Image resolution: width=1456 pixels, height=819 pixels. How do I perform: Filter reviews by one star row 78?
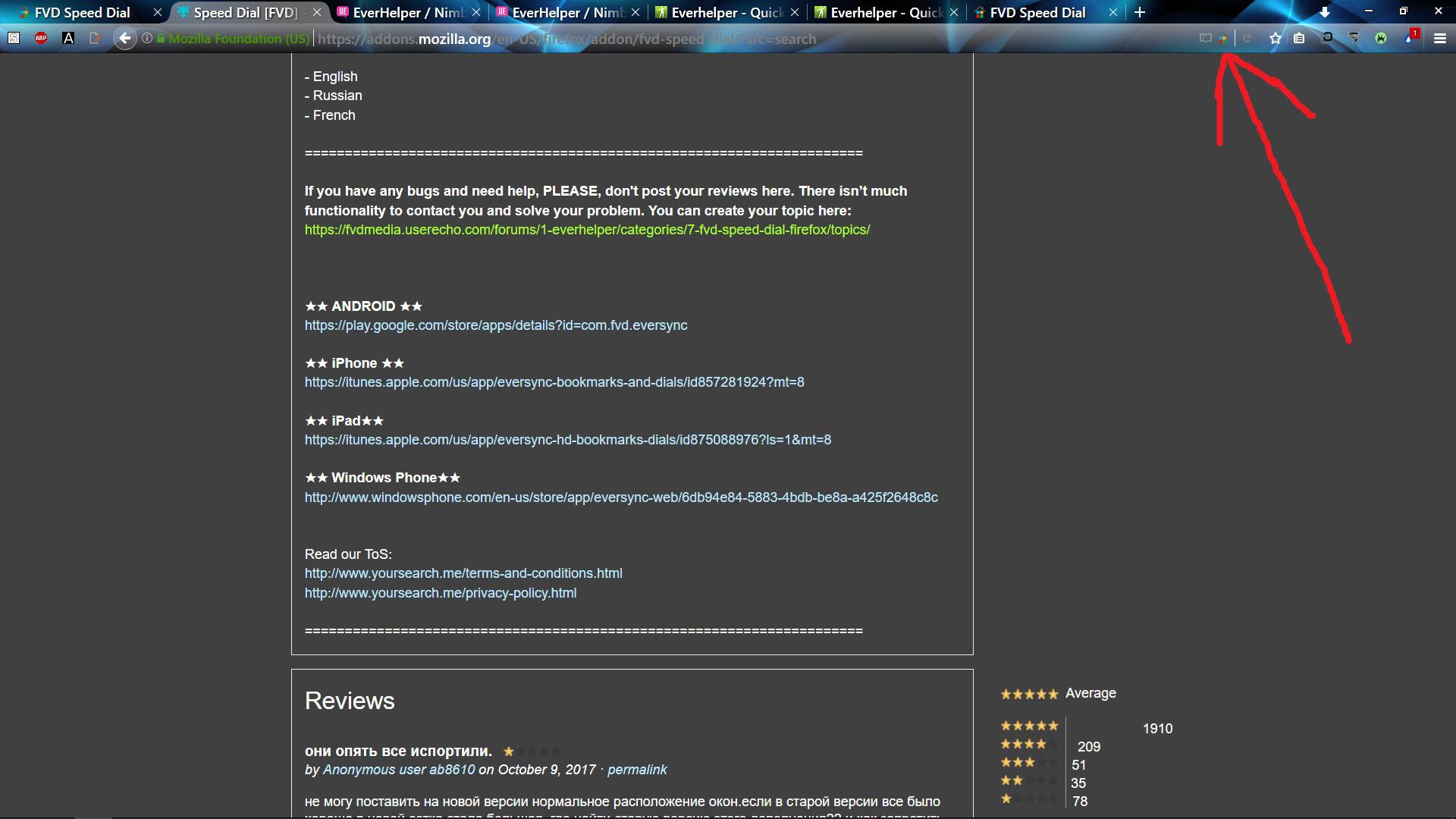click(1043, 799)
